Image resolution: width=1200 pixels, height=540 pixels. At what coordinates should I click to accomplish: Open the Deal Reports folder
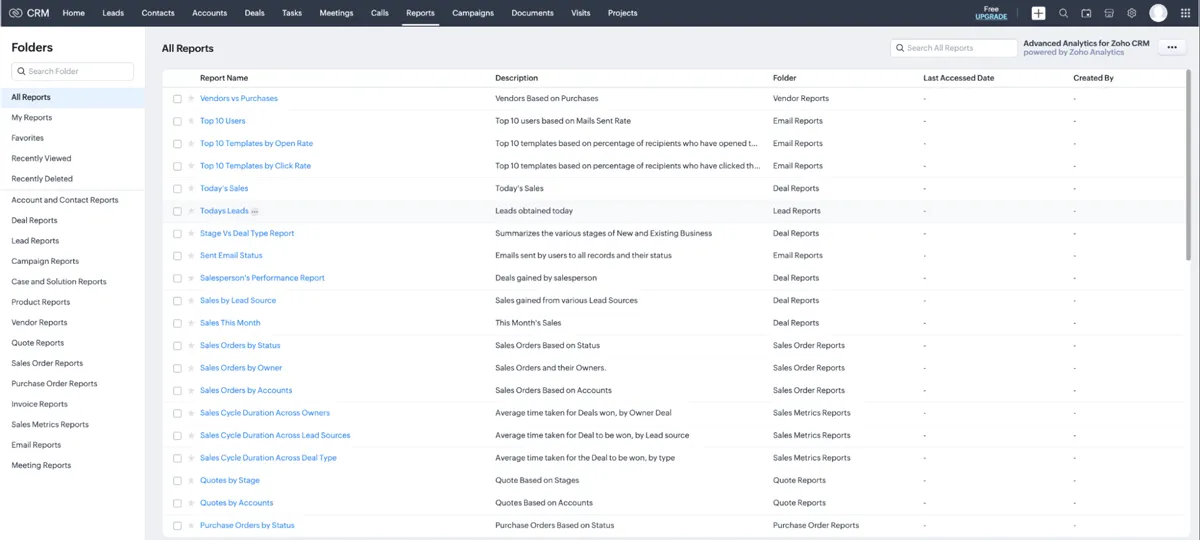pos(34,220)
